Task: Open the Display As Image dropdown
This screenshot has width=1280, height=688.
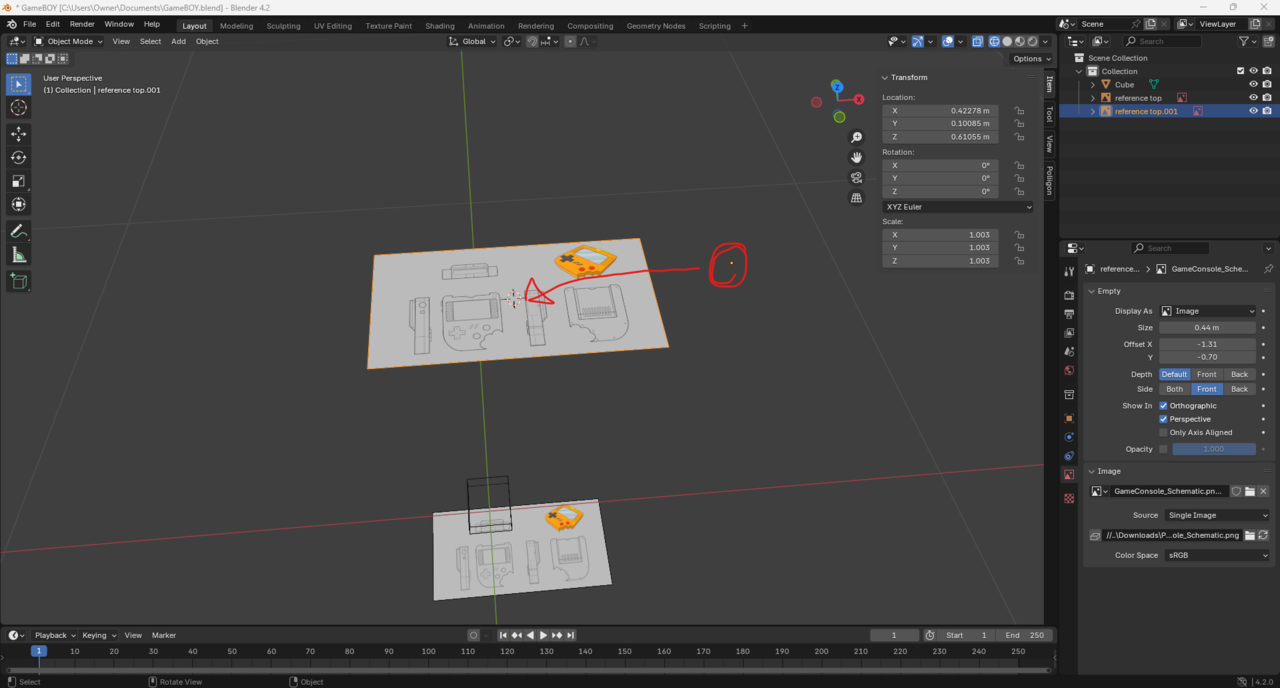Action: click(x=1207, y=311)
